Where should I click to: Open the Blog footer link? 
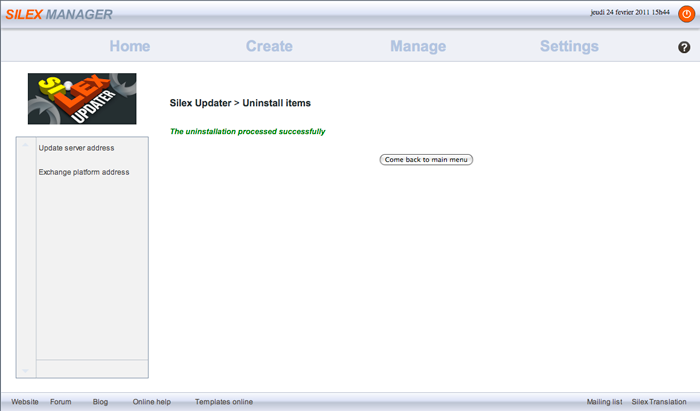click(100, 402)
